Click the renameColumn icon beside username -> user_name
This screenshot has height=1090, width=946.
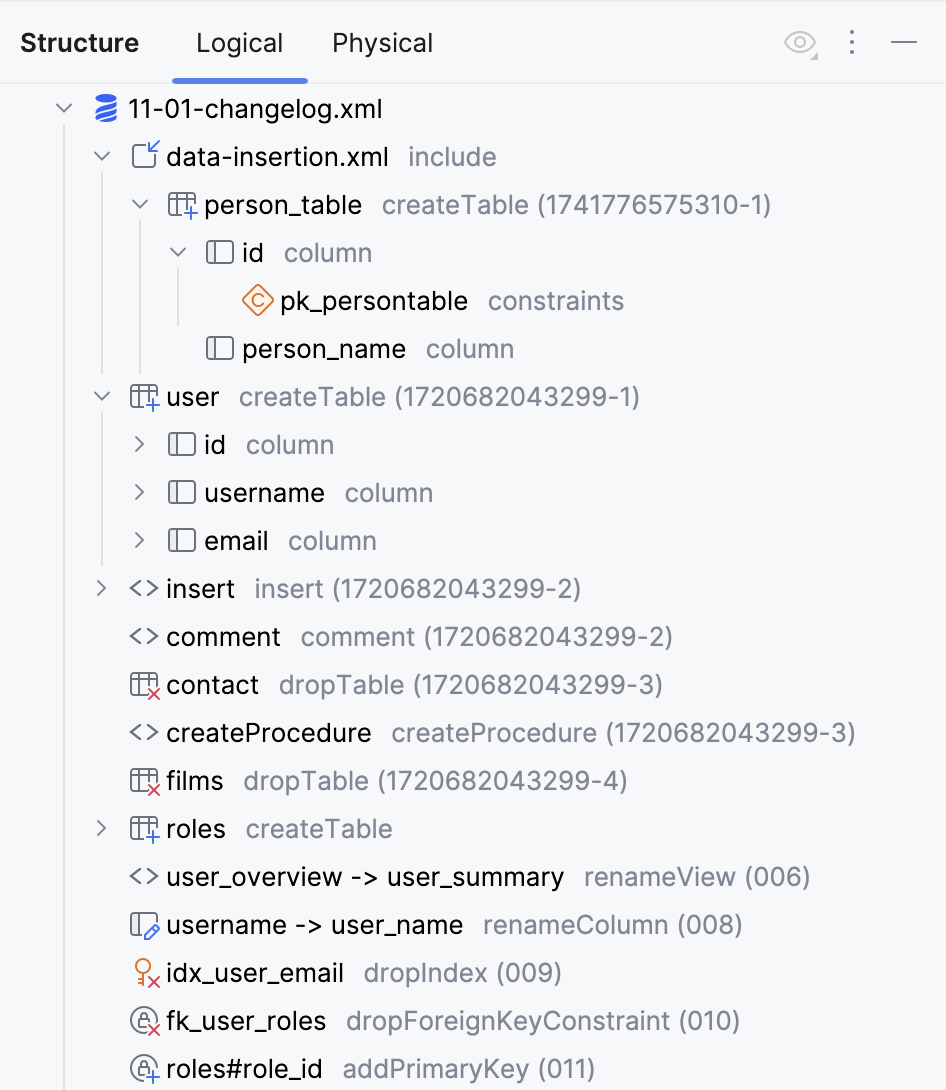click(142, 924)
